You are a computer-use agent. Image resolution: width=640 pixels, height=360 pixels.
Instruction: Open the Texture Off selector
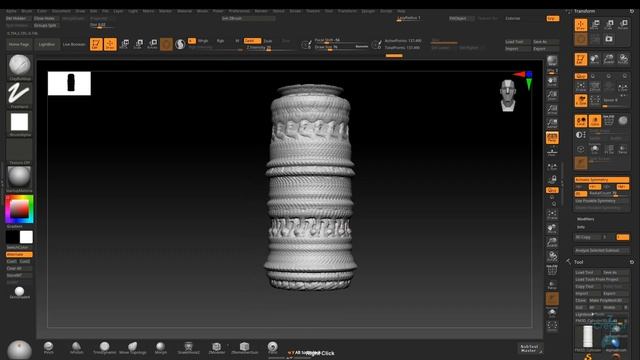point(19,150)
